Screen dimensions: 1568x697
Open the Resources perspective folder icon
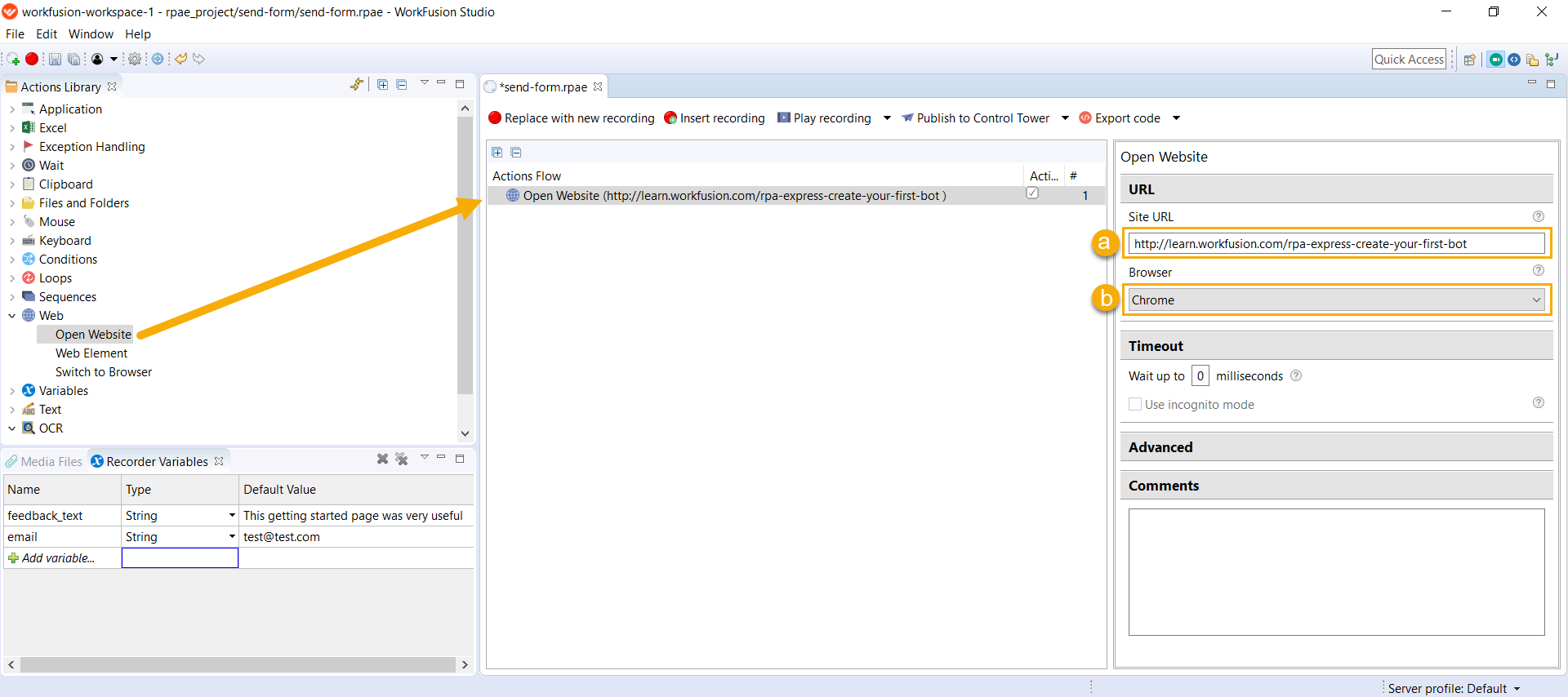[x=1532, y=60]
